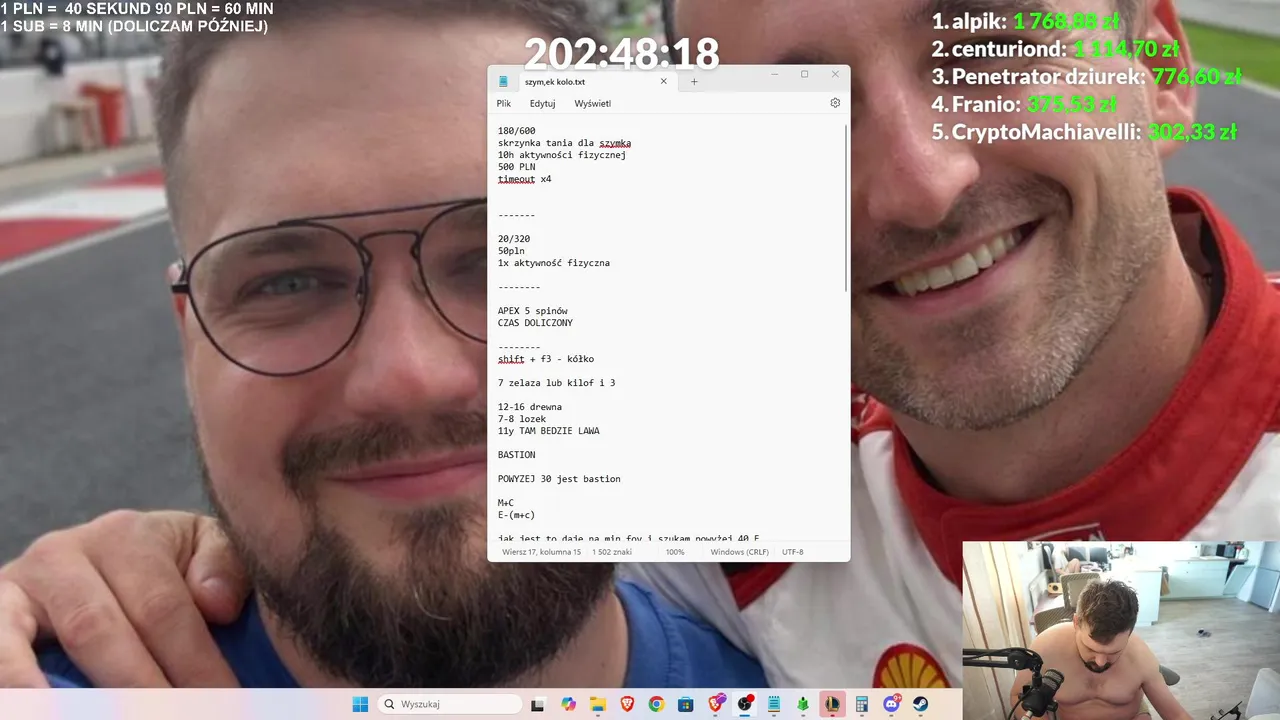
Task: Click the line '12-16 drewna'
Action: tap(530, 407)
